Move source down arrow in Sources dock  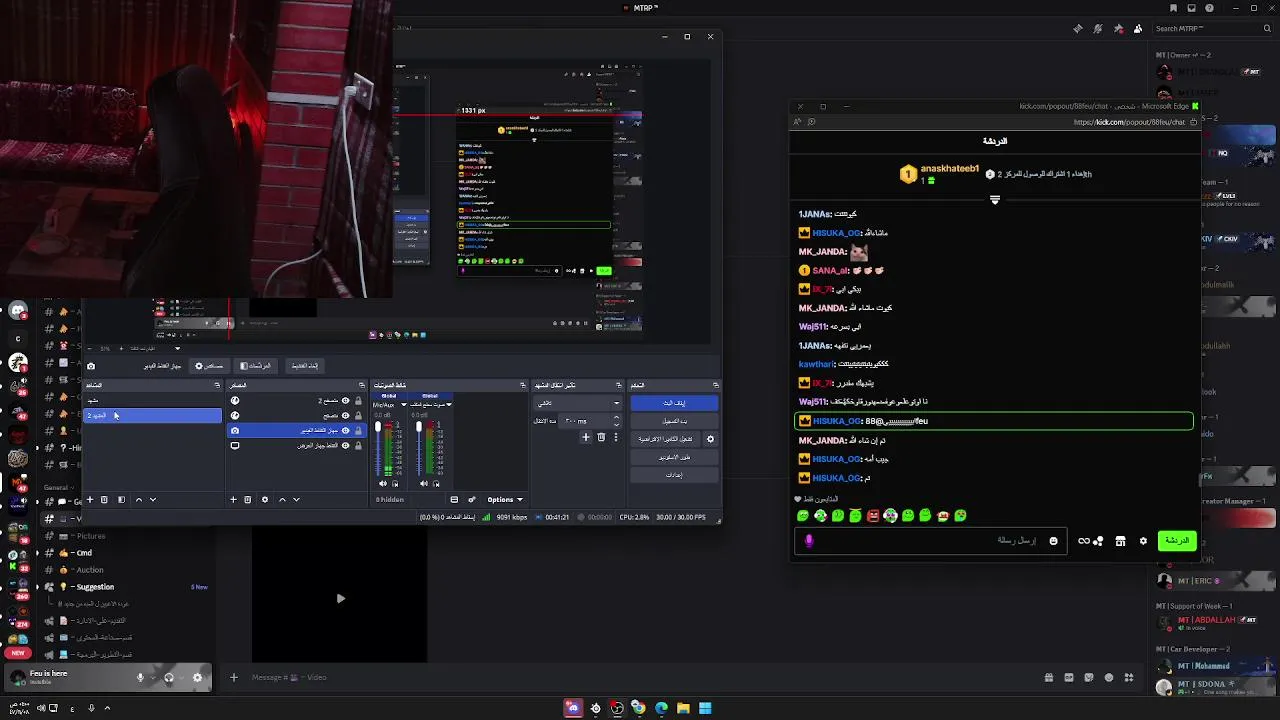click(296, 499)
